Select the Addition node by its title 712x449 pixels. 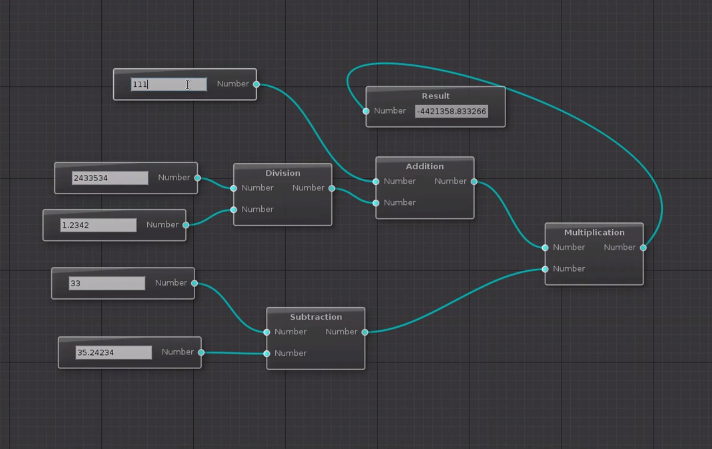pos(425,166)
